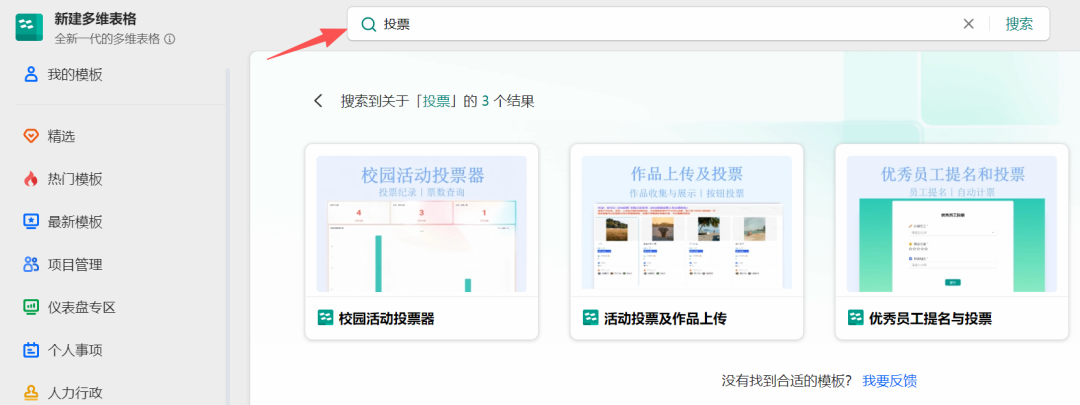Viewport: 1080px width, 405px height.
Task: Click the people icon beside 项目管理
Action: (31, 264)
